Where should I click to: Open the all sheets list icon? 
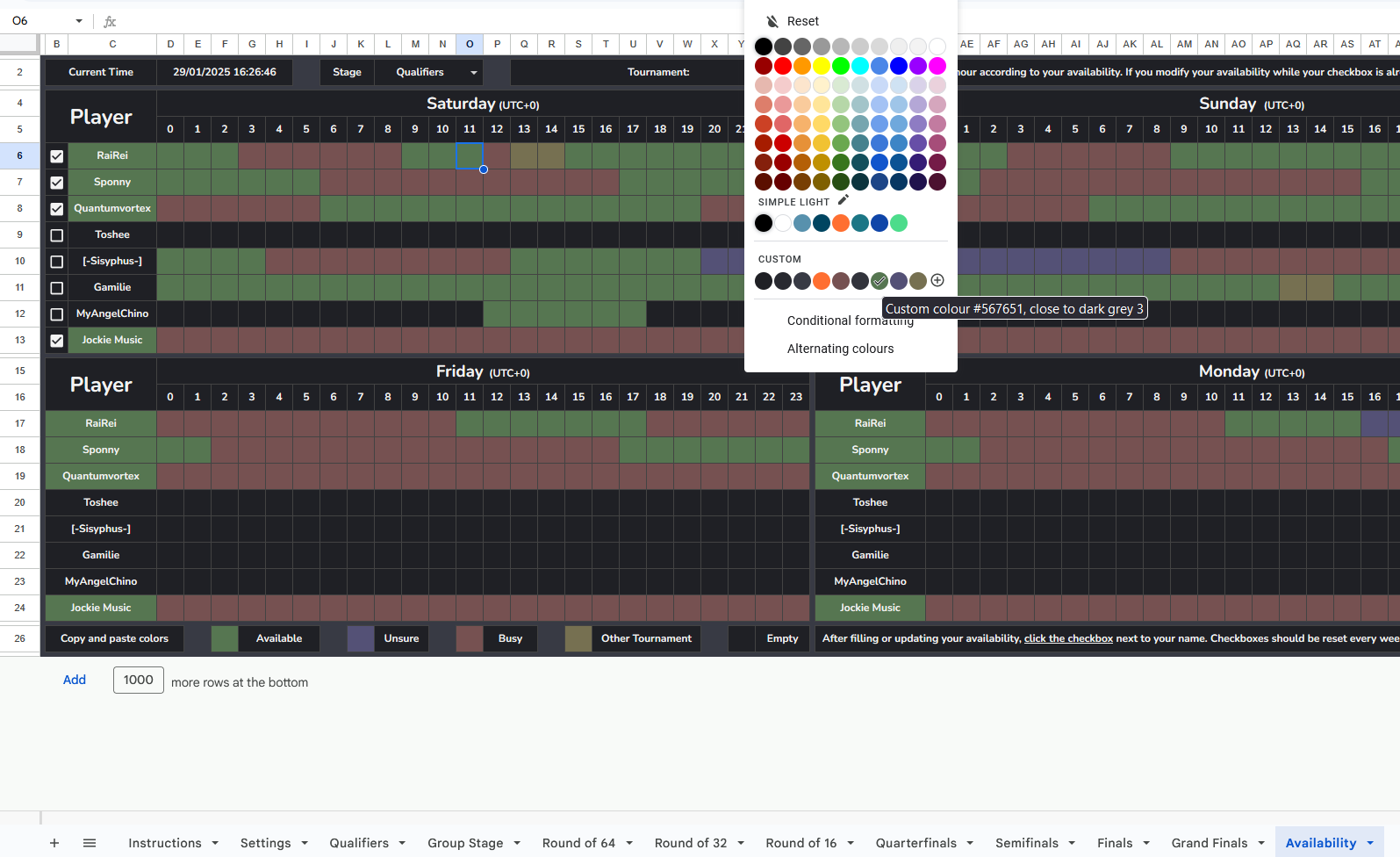click(x=90, y=843)
